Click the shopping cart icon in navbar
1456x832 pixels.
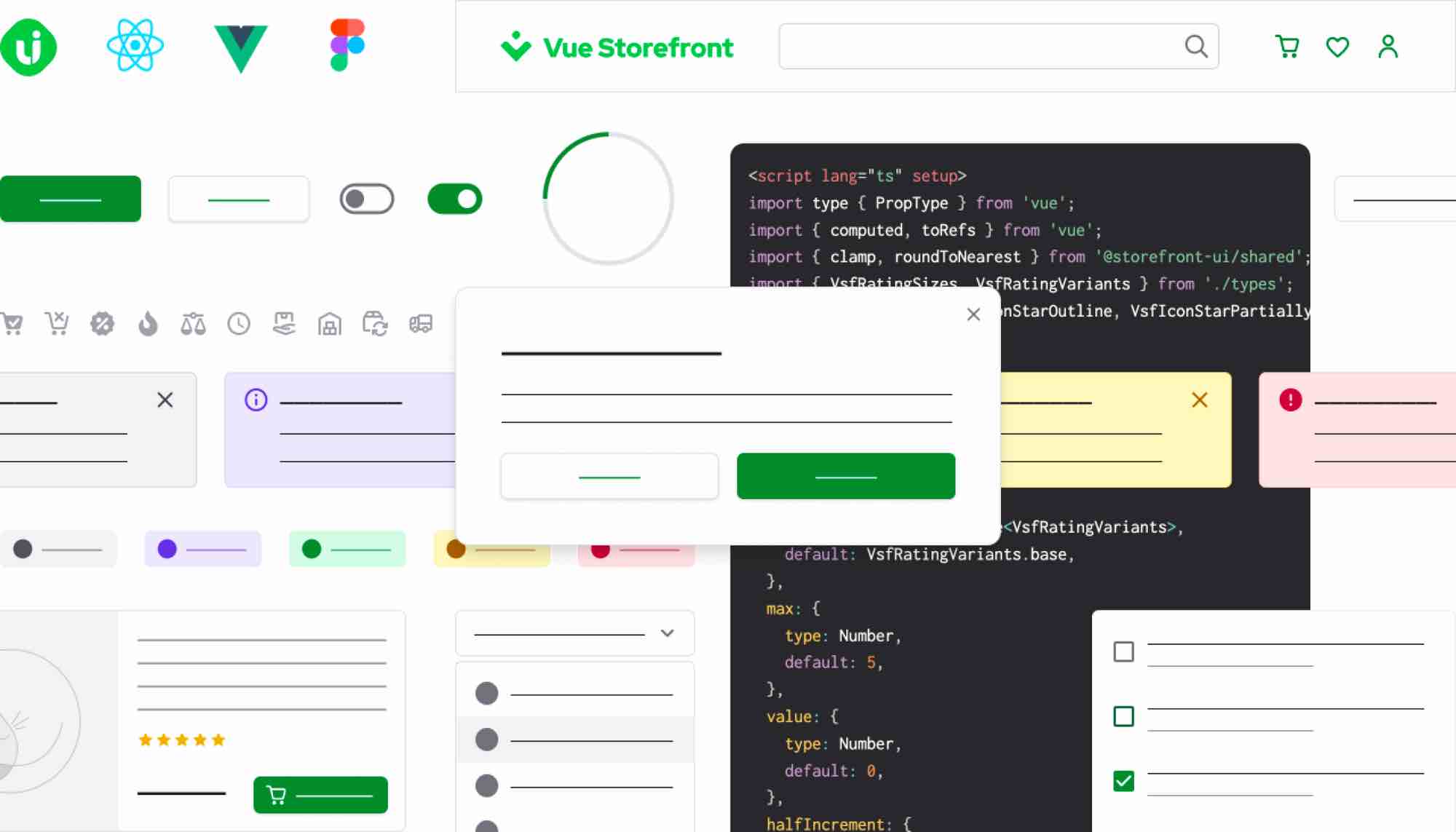point(1287,47)
